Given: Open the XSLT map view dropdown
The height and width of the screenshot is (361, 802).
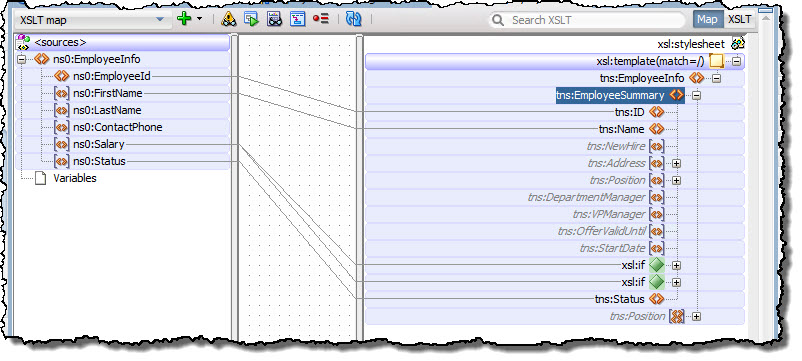Looking at the screenshot, I should tap(92, 20).
